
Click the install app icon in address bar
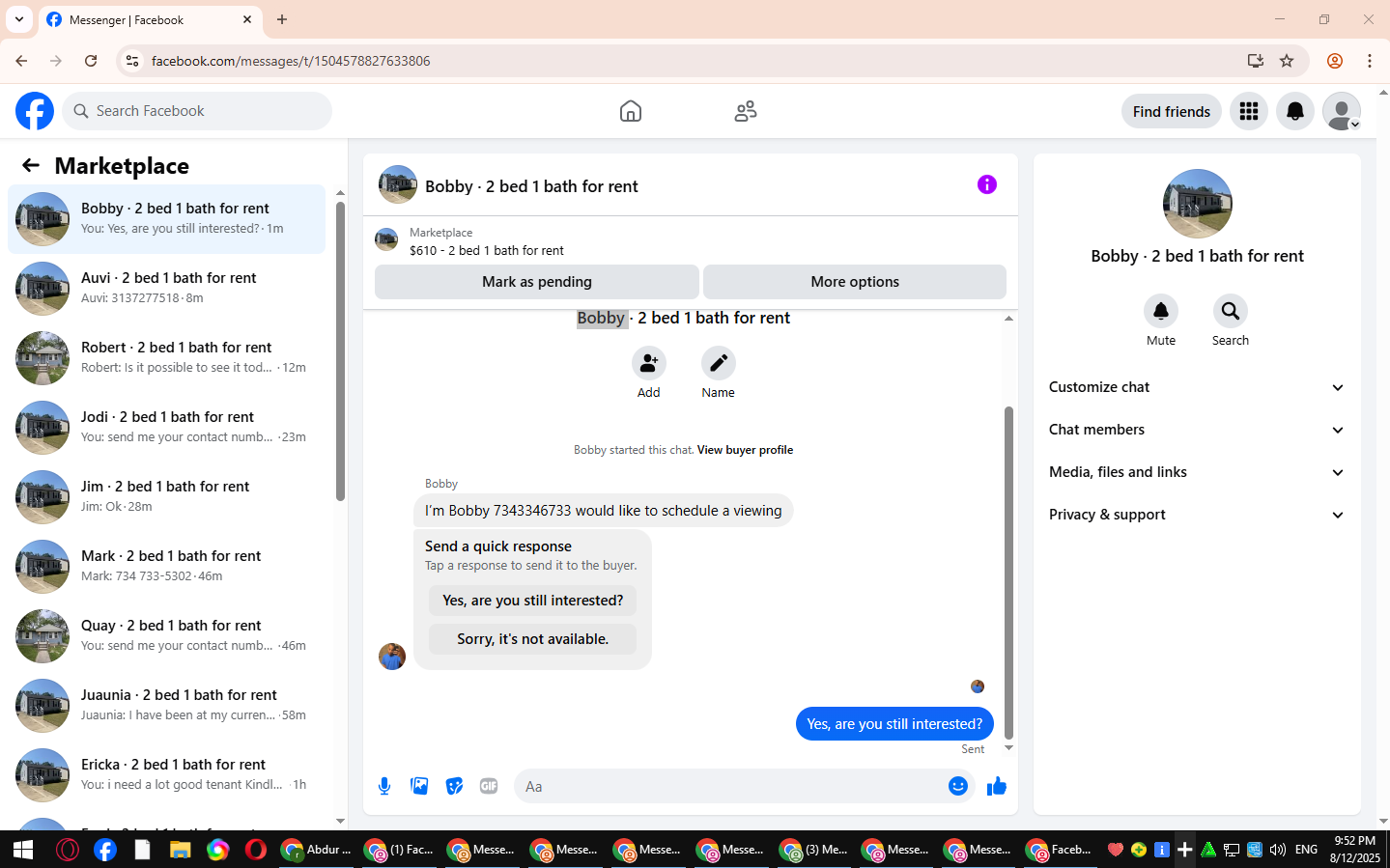coord(1256,61)
